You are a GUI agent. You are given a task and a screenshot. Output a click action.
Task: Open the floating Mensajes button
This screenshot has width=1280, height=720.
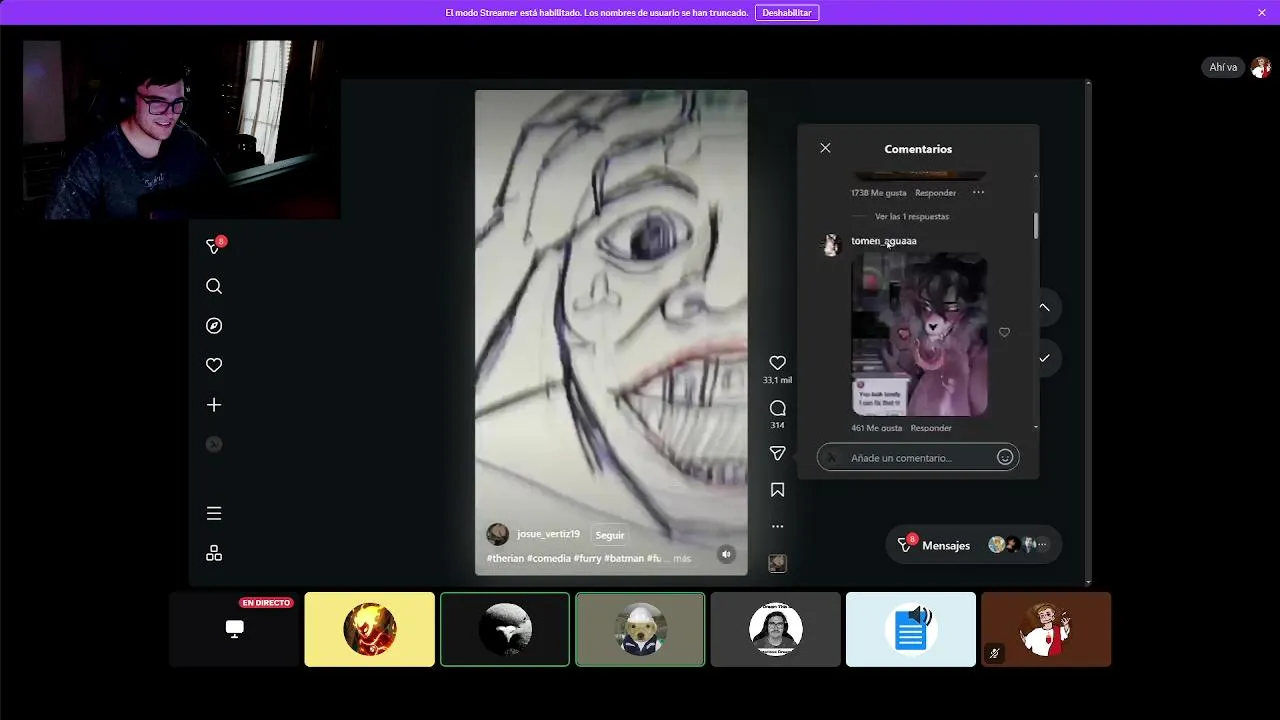(x=974, y=545)
